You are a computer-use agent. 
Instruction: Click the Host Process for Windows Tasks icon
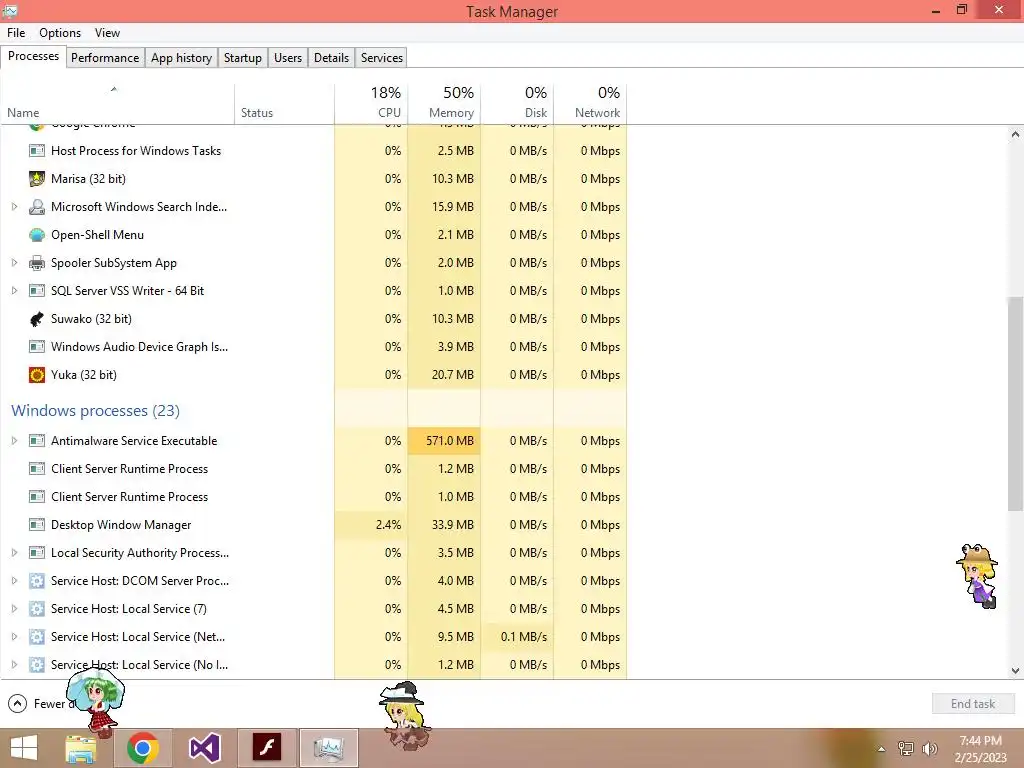37,150
